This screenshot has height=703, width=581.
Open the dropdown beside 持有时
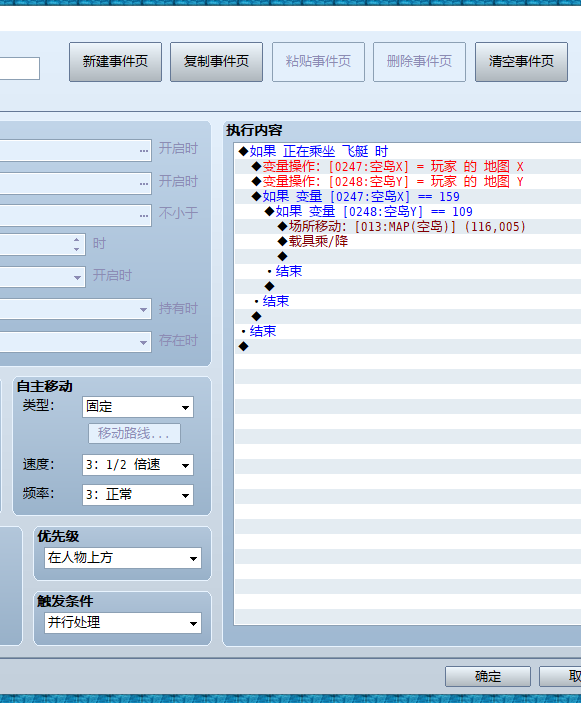coord(75,309)
